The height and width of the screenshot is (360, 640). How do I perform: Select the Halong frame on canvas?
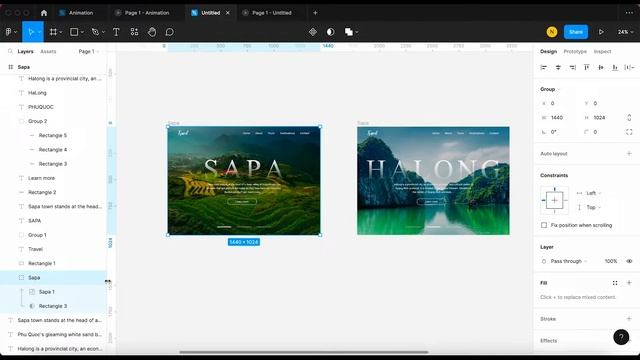point(433,181)
